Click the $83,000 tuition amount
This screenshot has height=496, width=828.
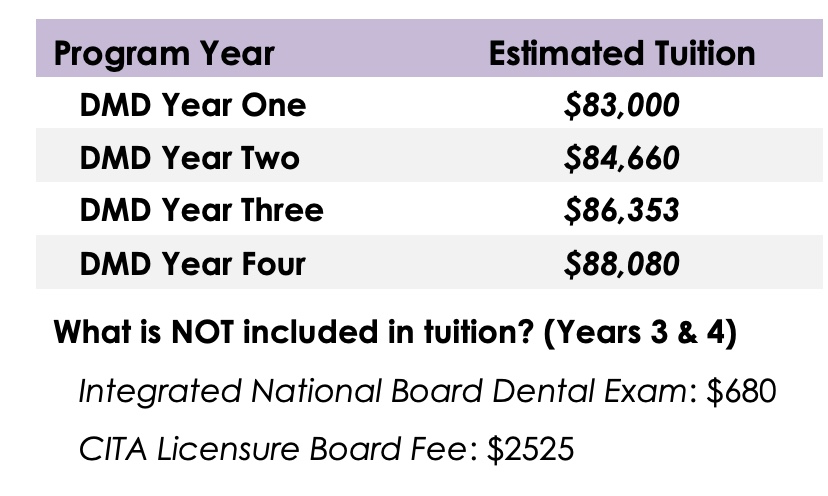[x=621, y=106]
